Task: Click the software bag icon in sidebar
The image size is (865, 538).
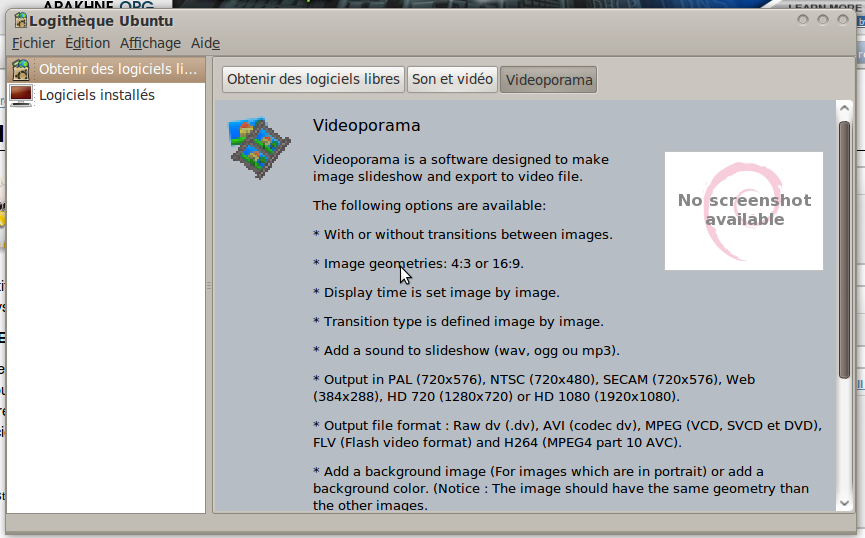Action: tap(21, 70)
